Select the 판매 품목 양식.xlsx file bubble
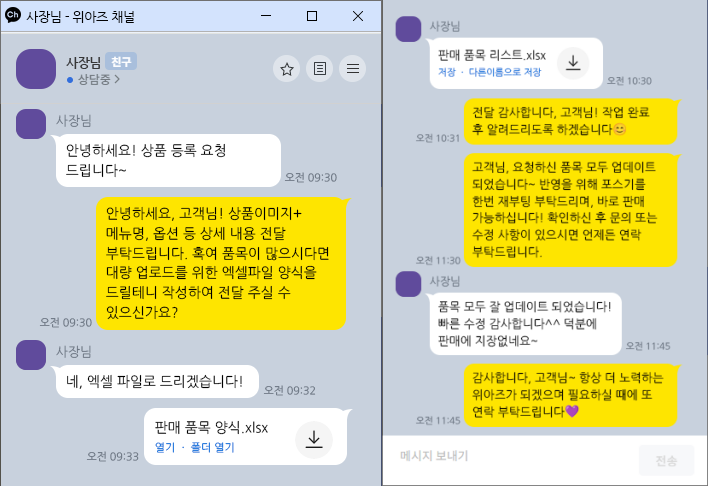 (246, 436)
